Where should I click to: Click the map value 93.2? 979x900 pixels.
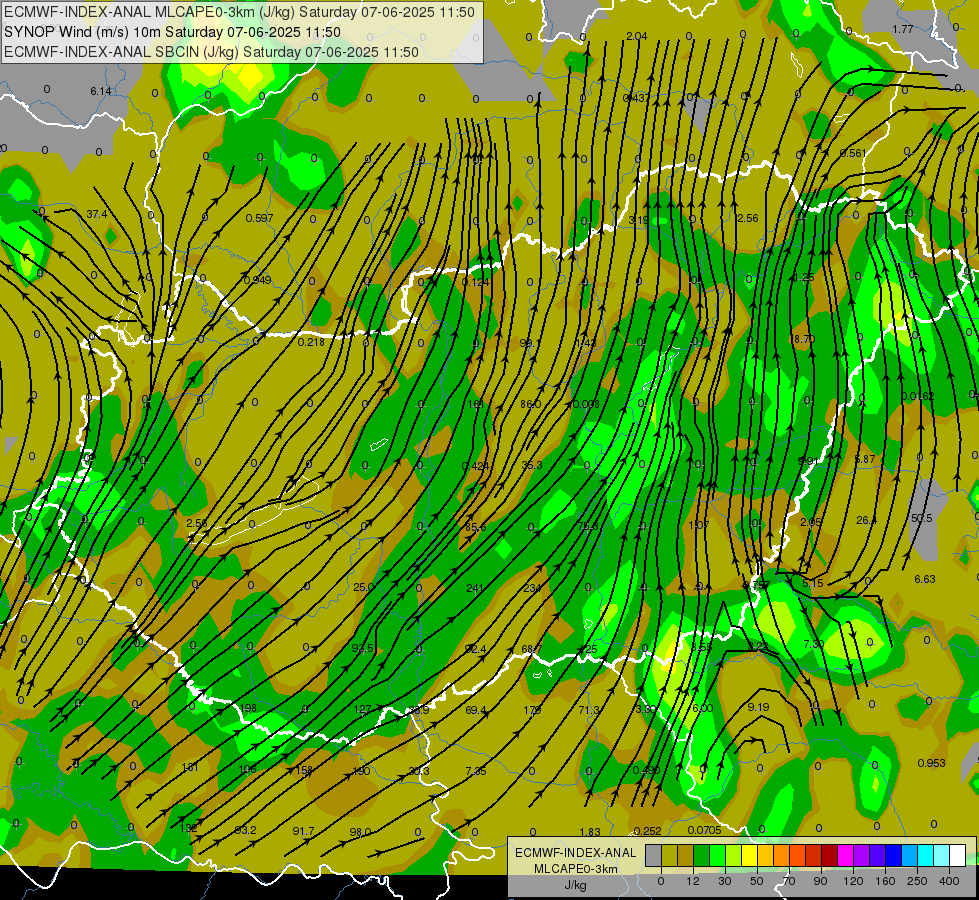point(245,830)
